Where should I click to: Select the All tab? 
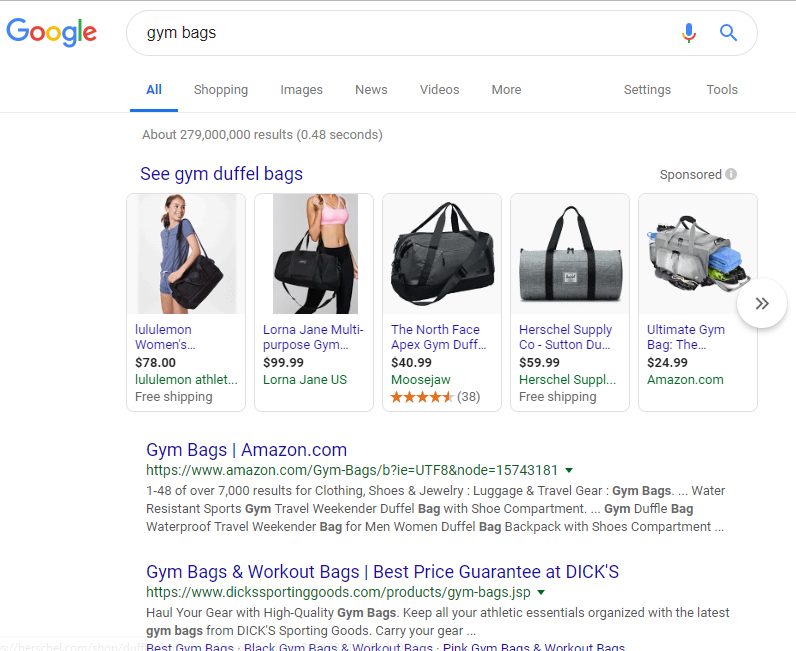(x=154, y=90)
